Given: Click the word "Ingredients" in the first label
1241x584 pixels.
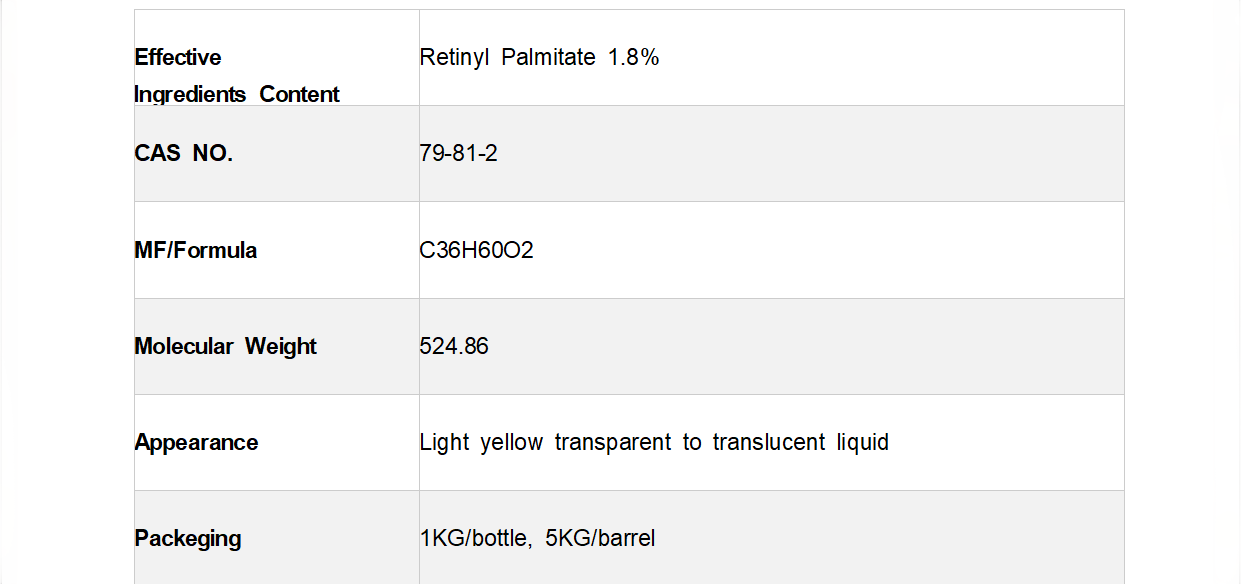Looking at the screenshot, I should (190, 94).
